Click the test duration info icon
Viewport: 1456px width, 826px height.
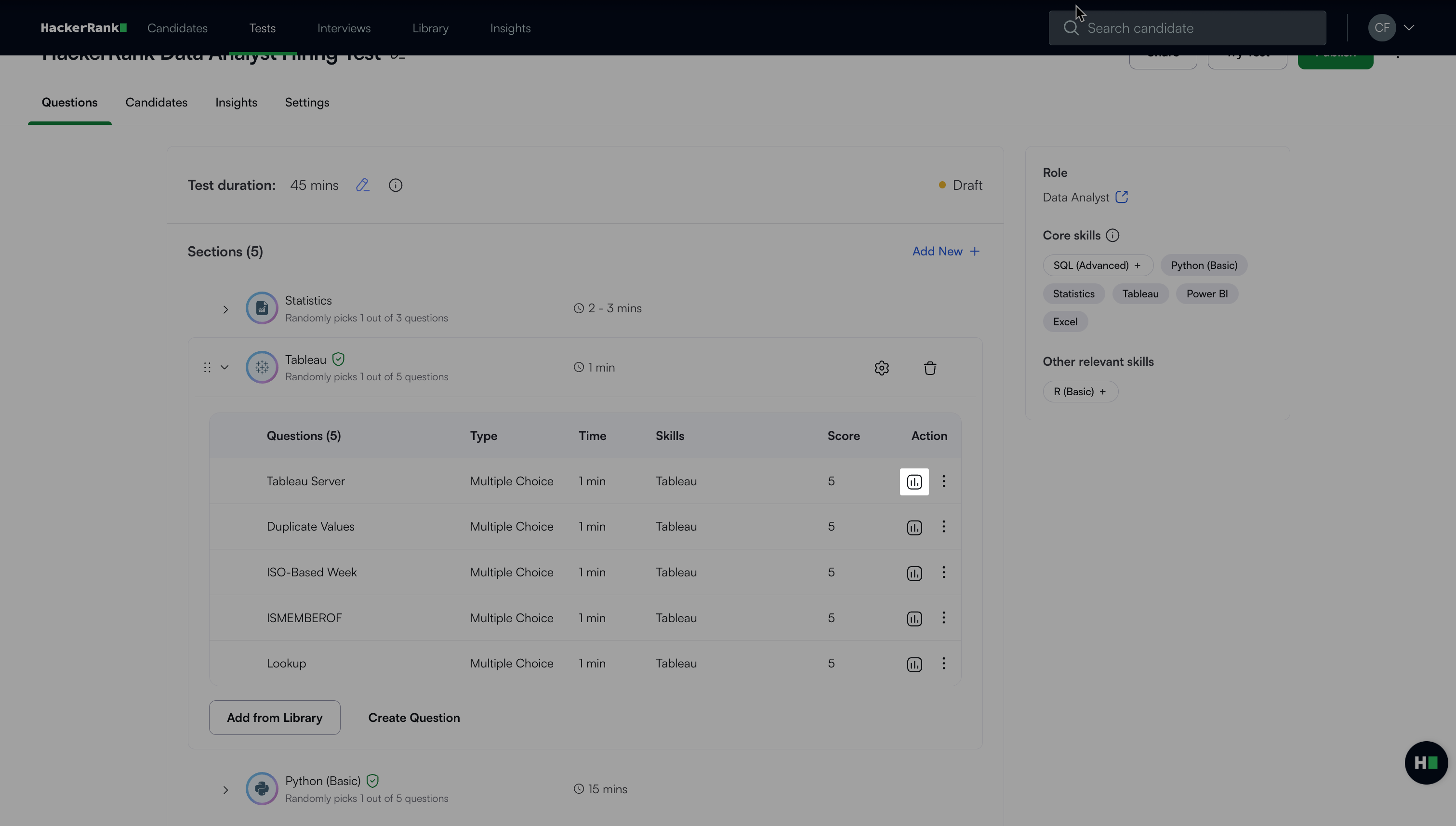(396, 185)
